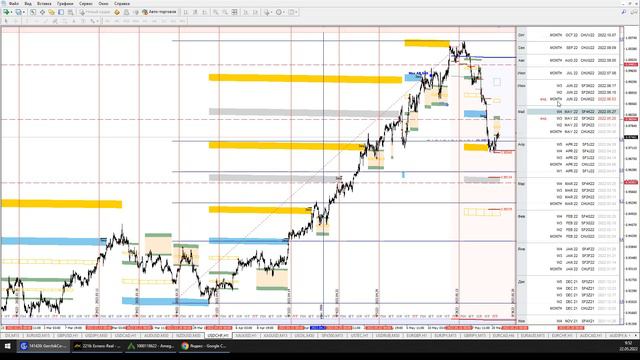Click the Апр month label

[x=521, y=144]
